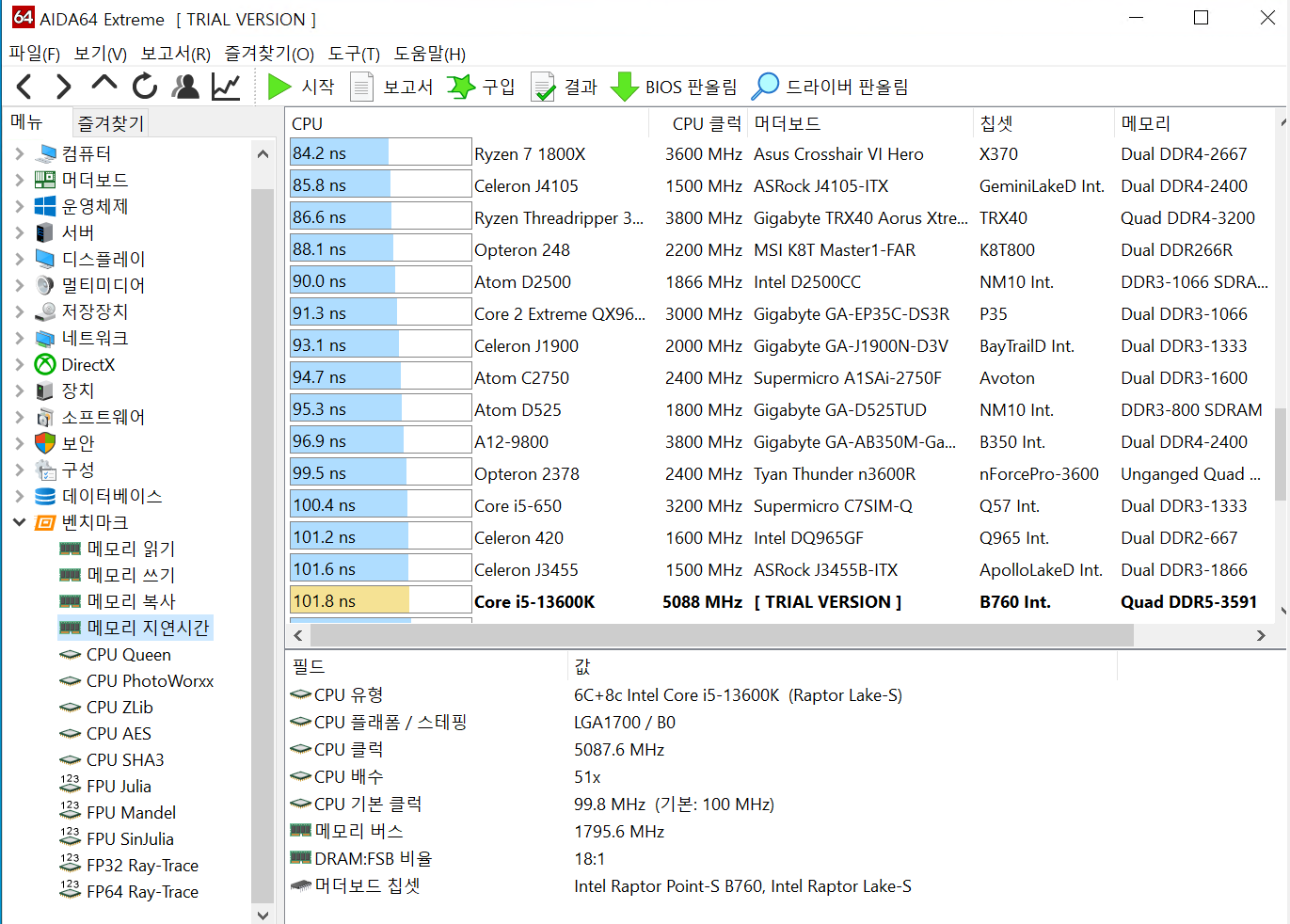
Task: Refresh using the circular arrow icon
Action: tap(145, 87)
